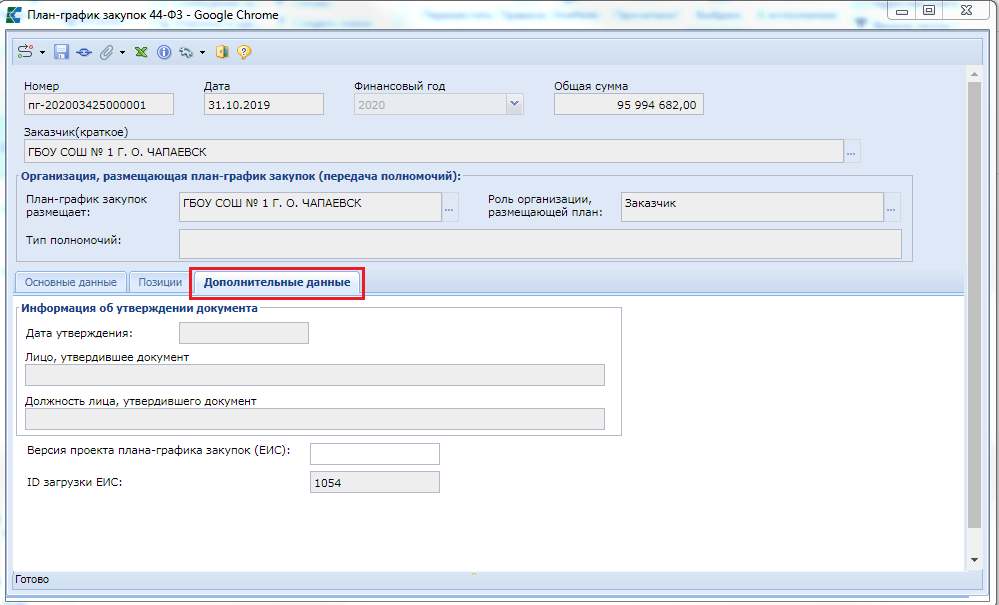999x605 pixels.
Task: Export to Excel using the green X icon
Action: (142, 52)
